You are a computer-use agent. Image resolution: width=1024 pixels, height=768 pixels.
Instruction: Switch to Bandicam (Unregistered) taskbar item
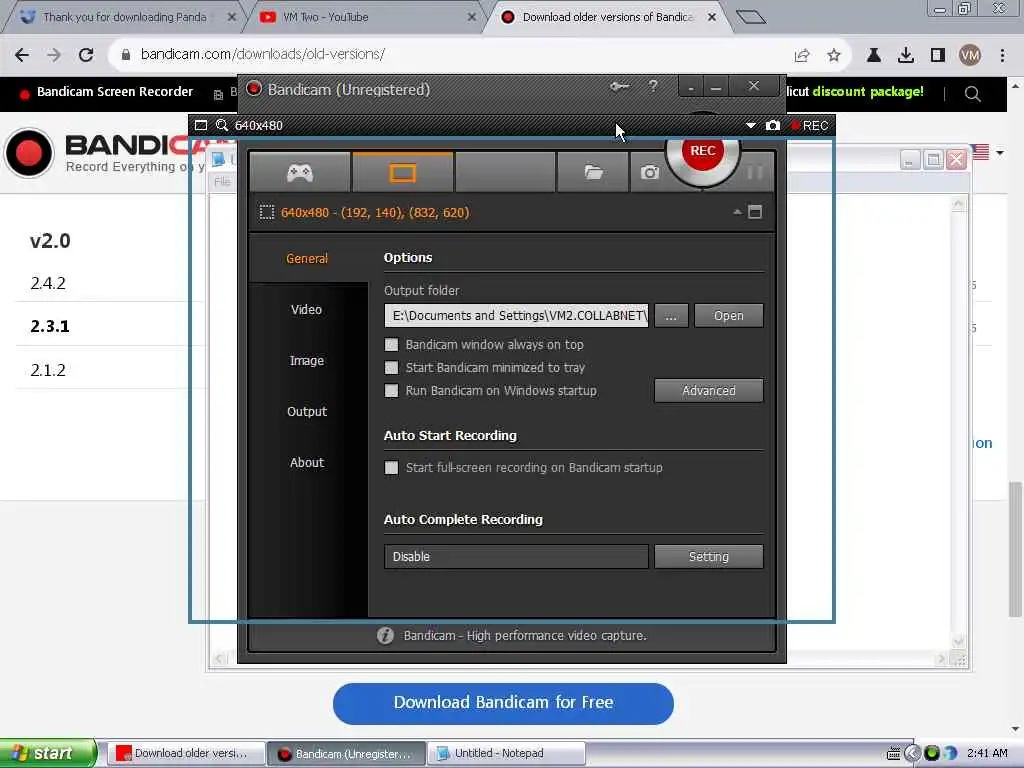[346, 753]
